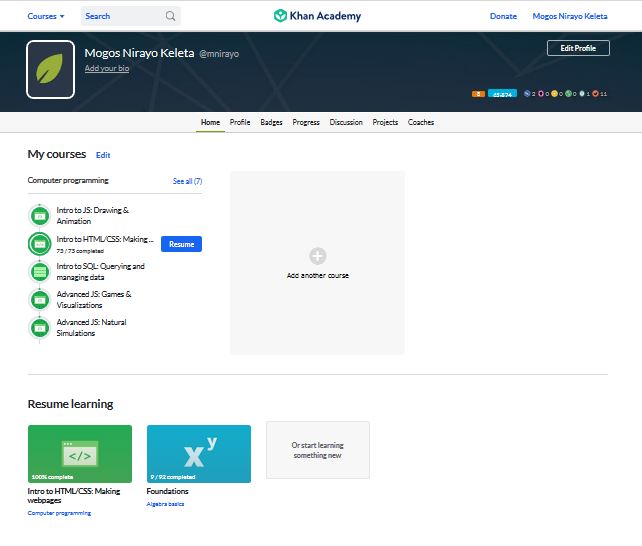Viewport: 642px width, 546px height.
Task: Click the Algebra basics subject link
Action: pos(165,504)
